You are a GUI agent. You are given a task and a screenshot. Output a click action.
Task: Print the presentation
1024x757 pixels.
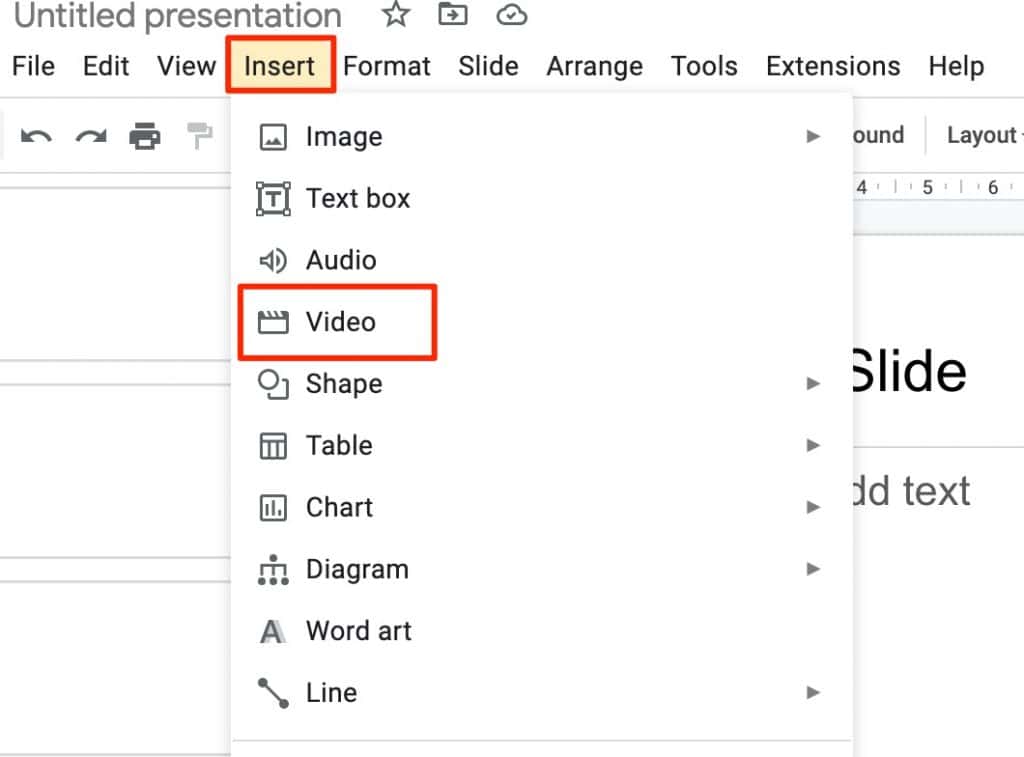click(145, 137)
